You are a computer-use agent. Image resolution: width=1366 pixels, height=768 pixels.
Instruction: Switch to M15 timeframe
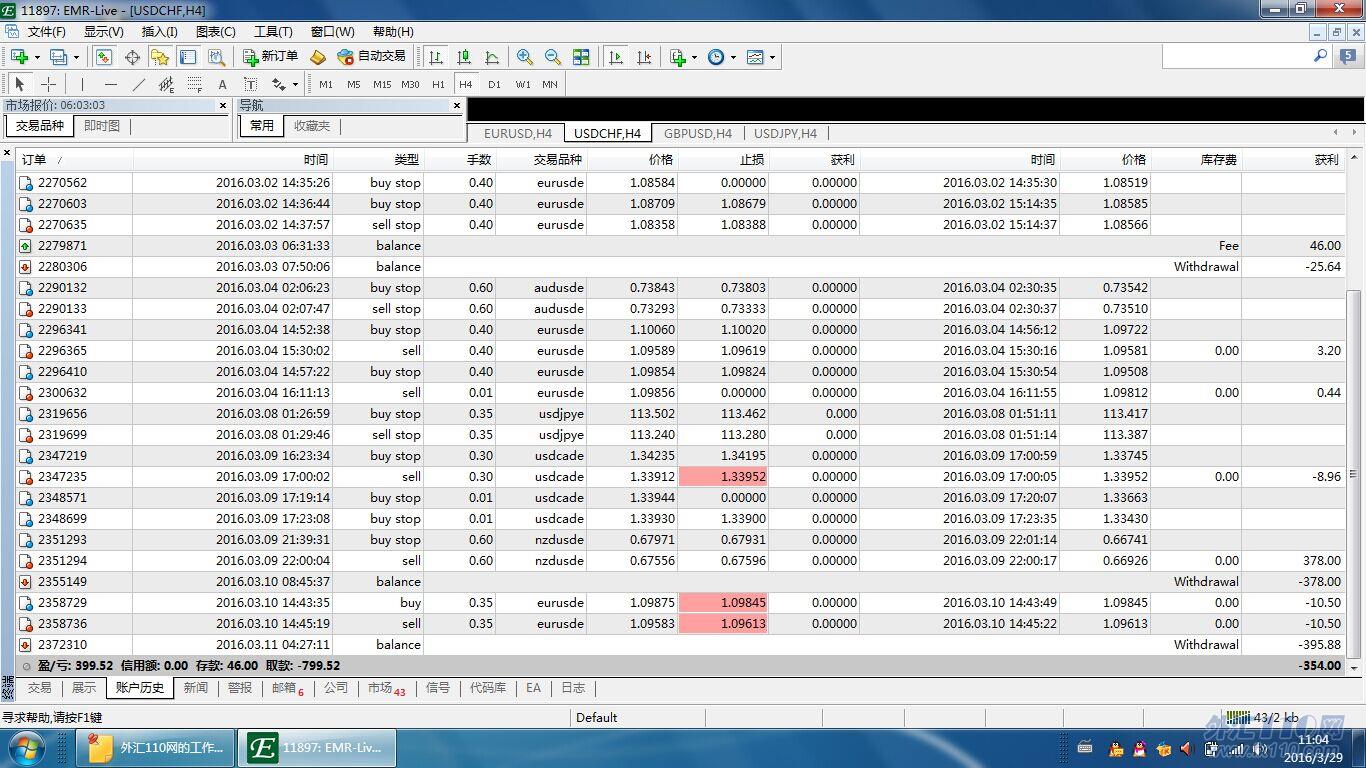click(382, 85)
